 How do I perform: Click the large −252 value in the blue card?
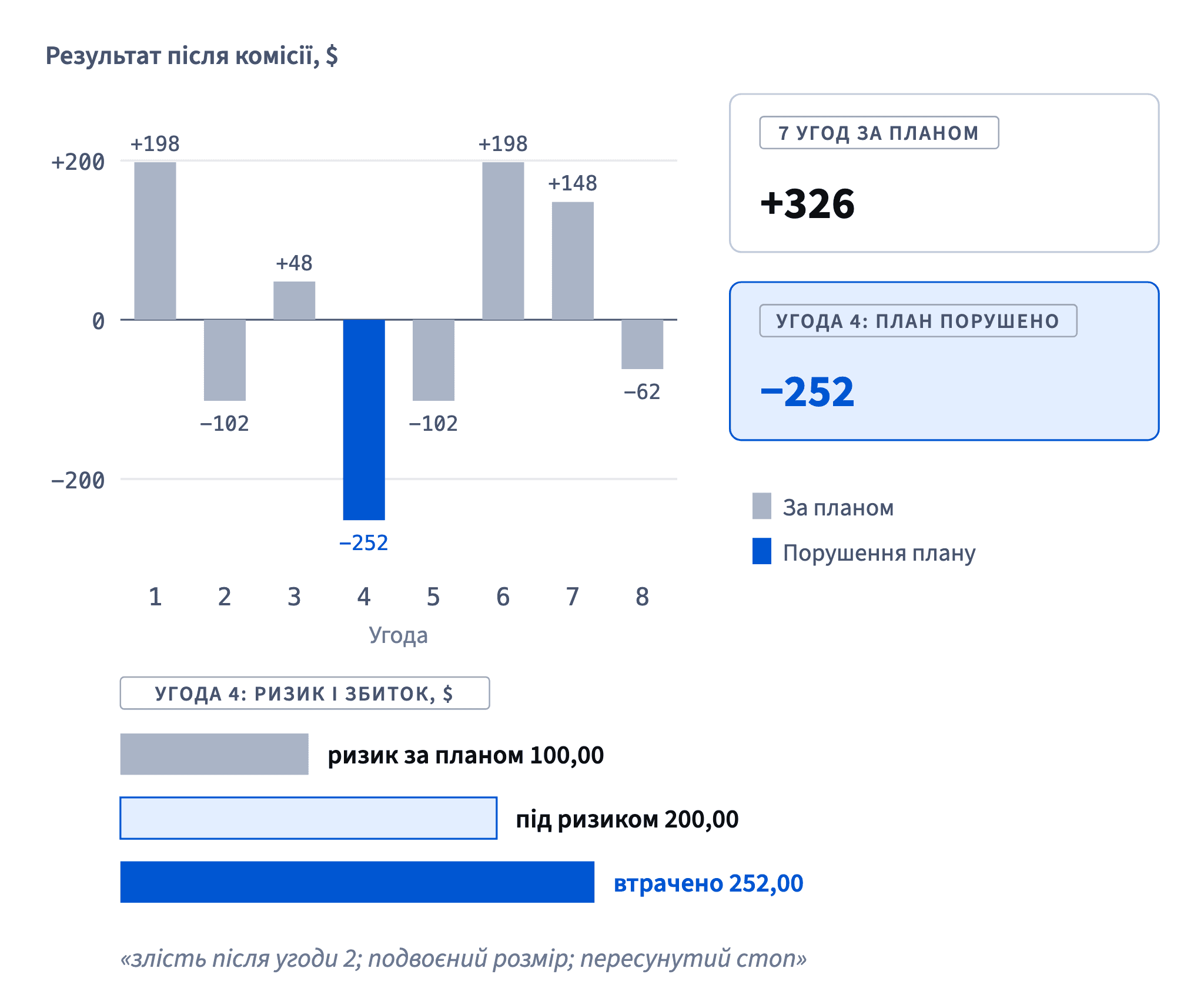[x=807, y=392]
